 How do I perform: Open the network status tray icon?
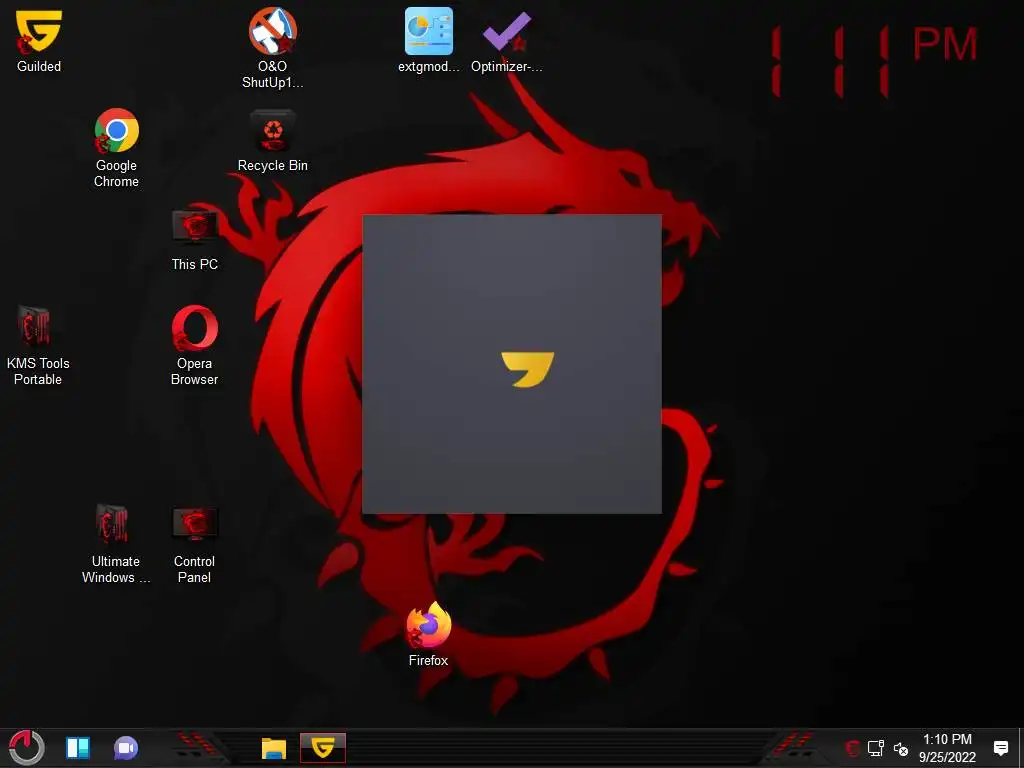876,748
